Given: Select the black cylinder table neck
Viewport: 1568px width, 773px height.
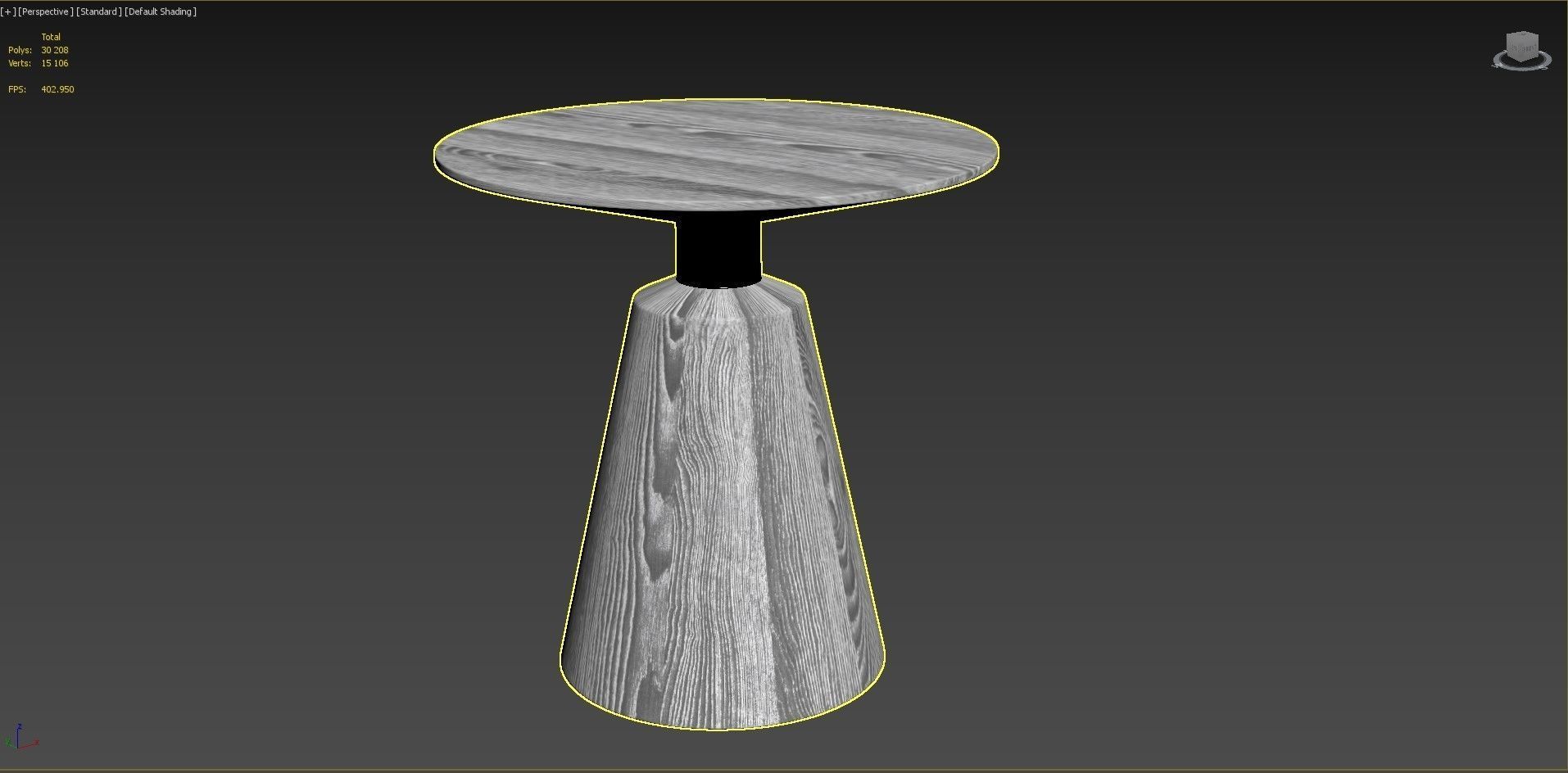Looking at the screenshot, I should point(718,251).
